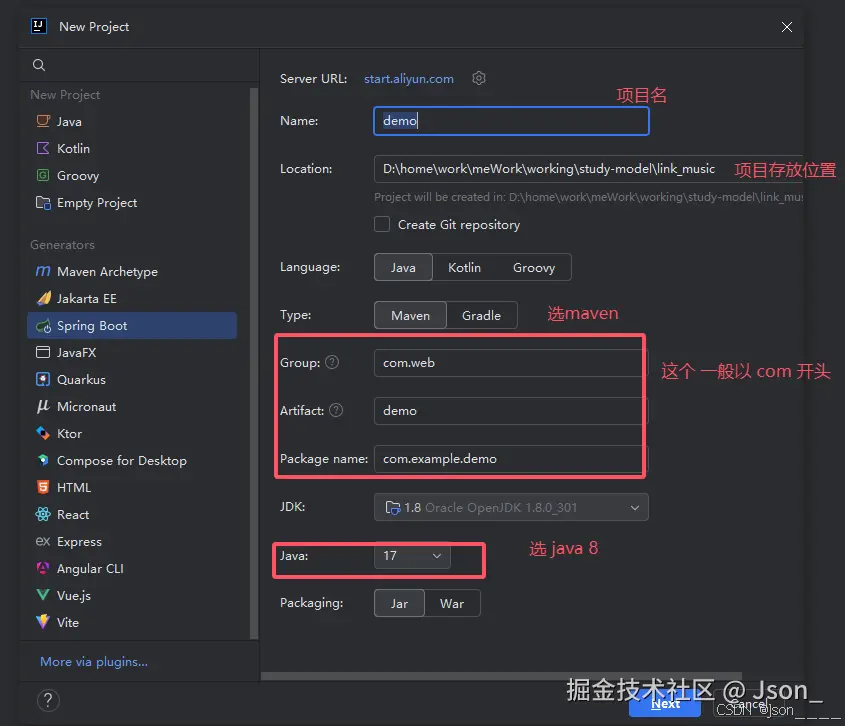
Task: Click the Java coffee cup icon
Action: pyautogui.click(x=43, y=121)
